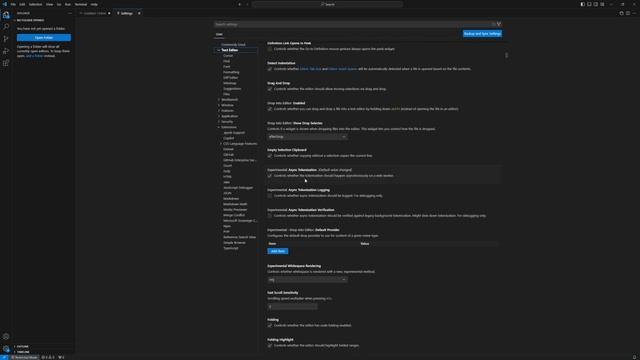Open the Search view in activity bar
The image size is (640, 360).
click(6, 27)
